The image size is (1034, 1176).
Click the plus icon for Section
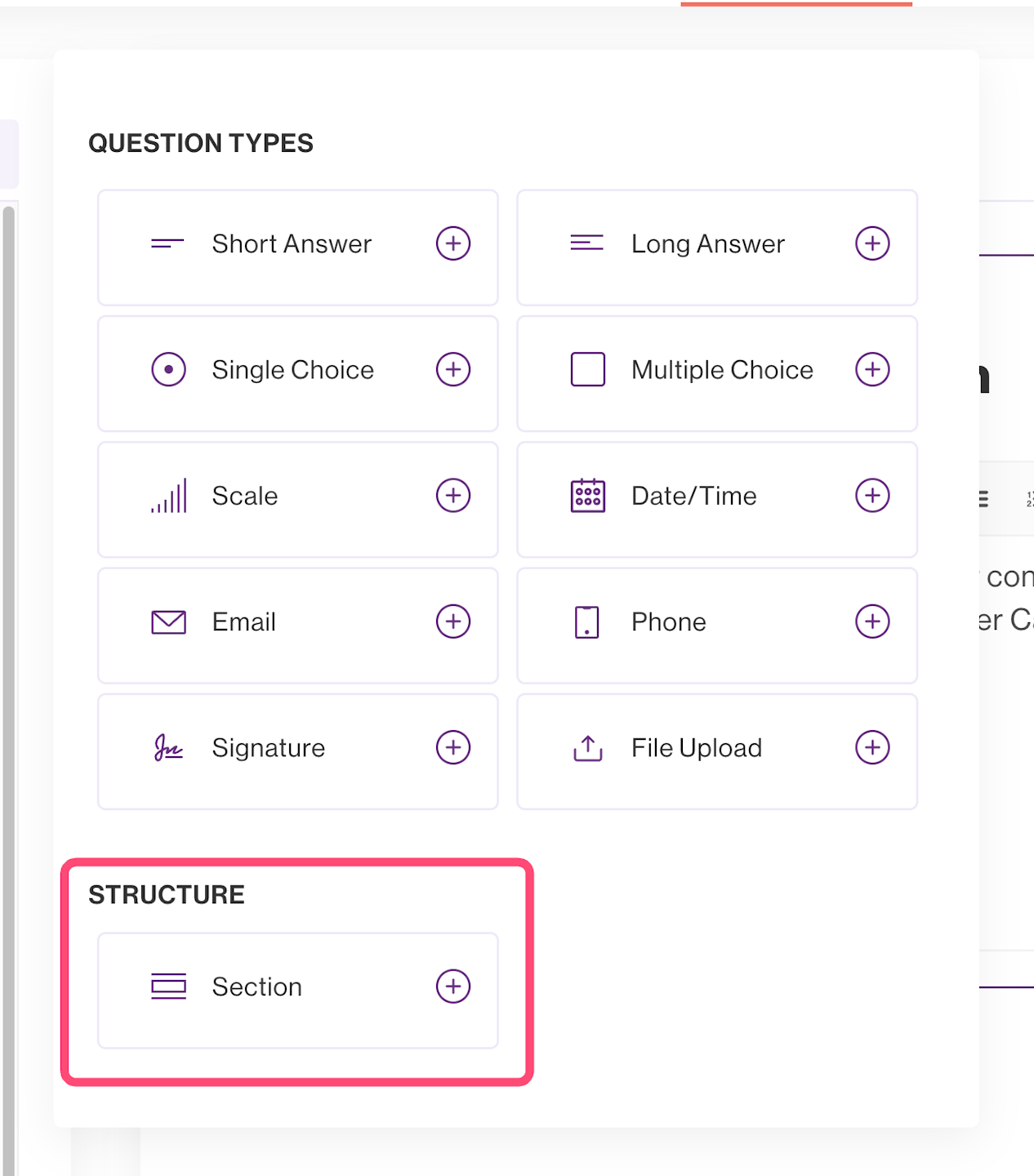453,987
